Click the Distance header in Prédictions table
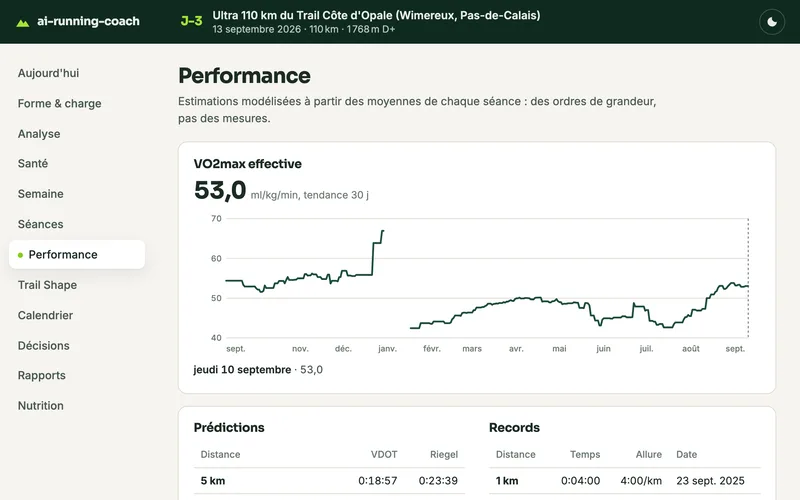This screenshot has height=500, width=800. tap(220, 454)
